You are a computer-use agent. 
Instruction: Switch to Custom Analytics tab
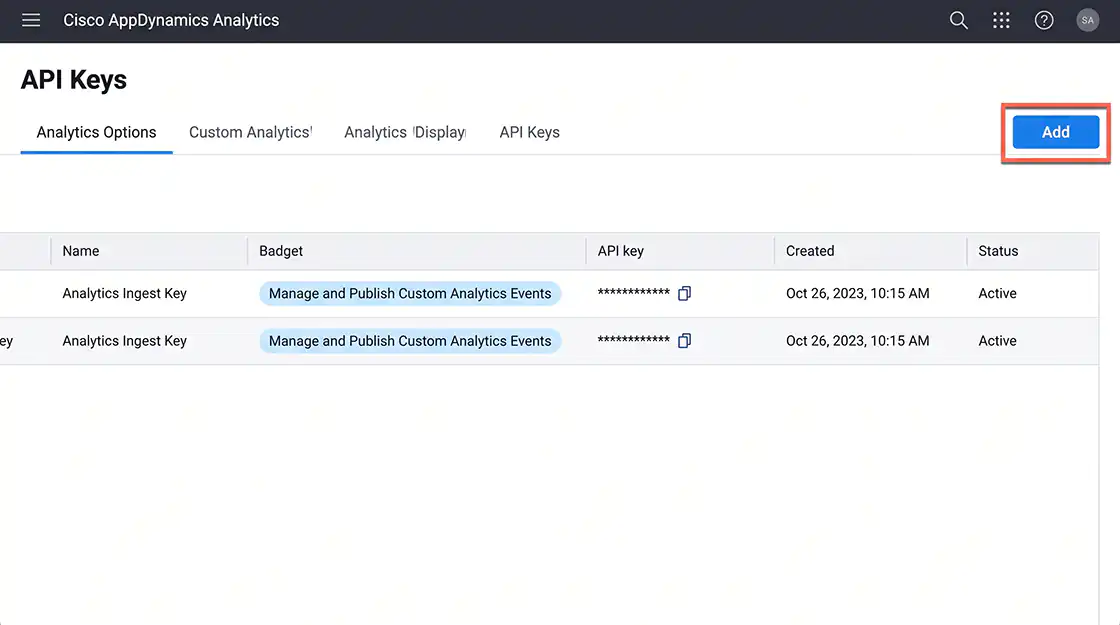coord(250,132)
